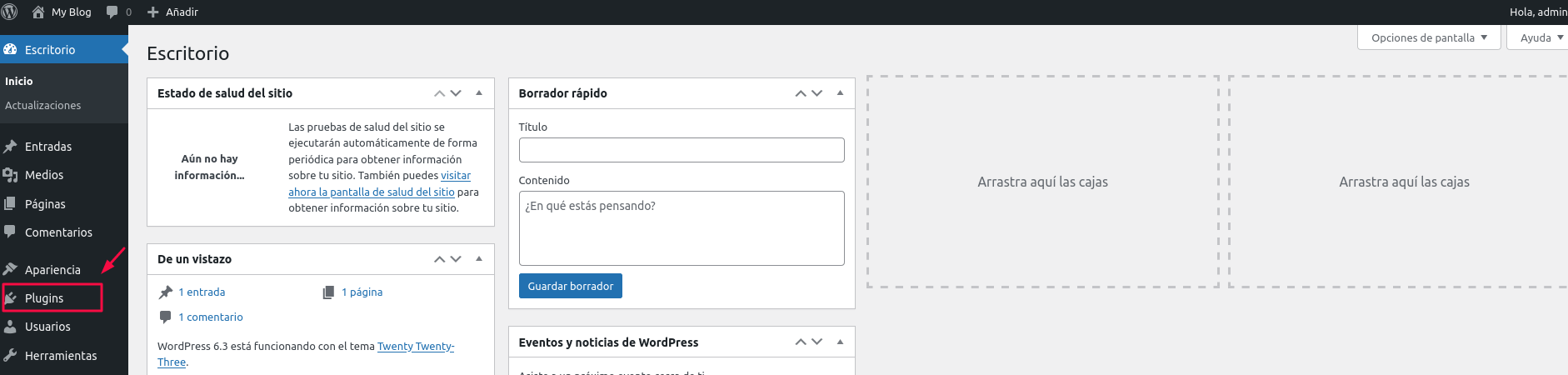Image resolution: width=1568 pixels, height=375 pixels.
Task: Open Medios menu
Action: tap(64, 175)
